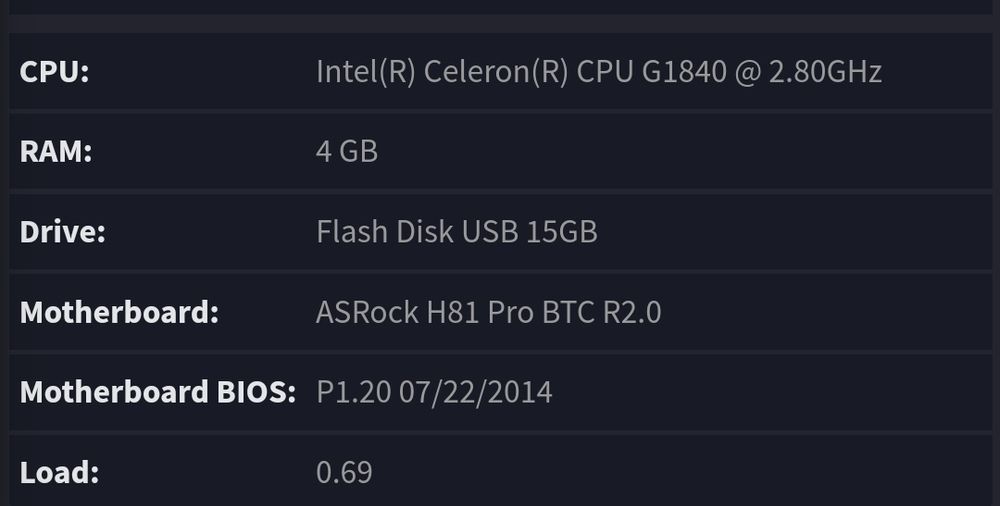This screenshot has height=506, width=1000.
Task: Select the 4 GB memory value
Action: click(x=347, y=152)
